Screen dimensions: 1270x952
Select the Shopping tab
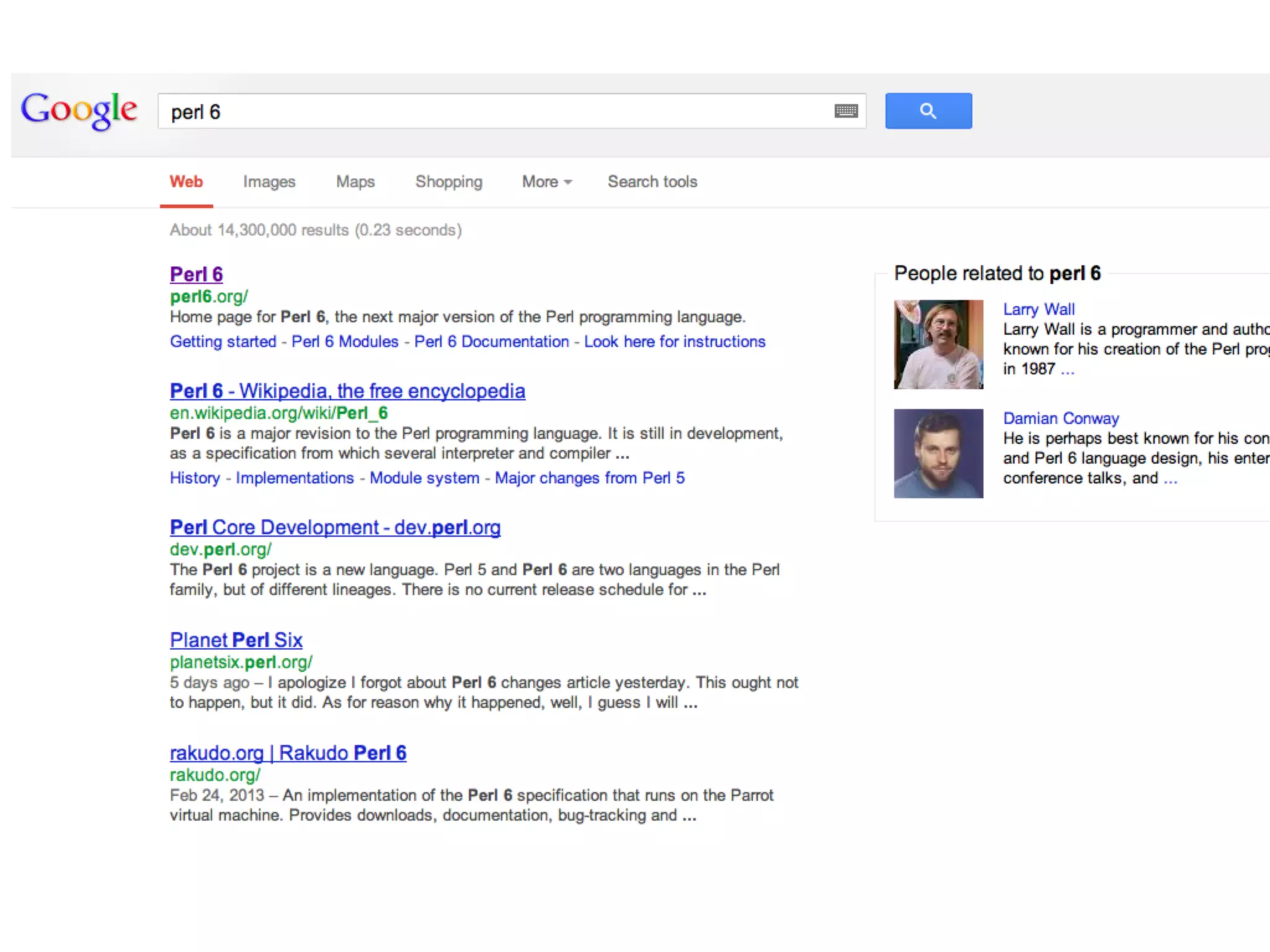coord(448,182)
